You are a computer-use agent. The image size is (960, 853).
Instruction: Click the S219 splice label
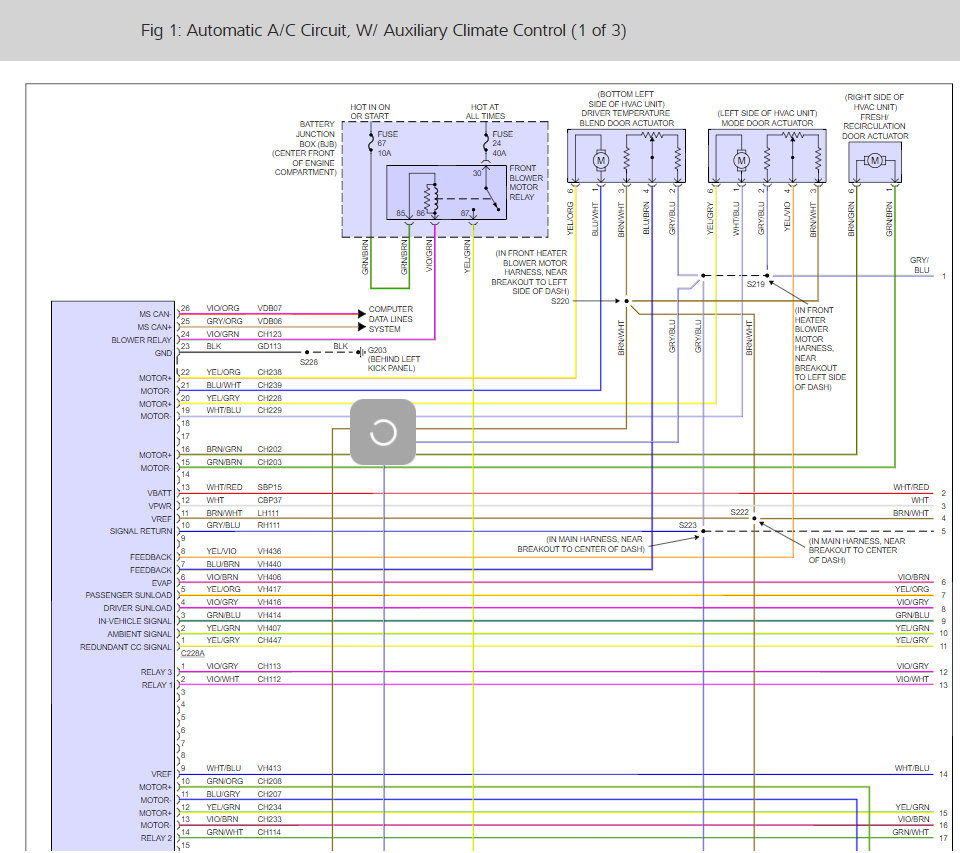[x=756, y=285]
